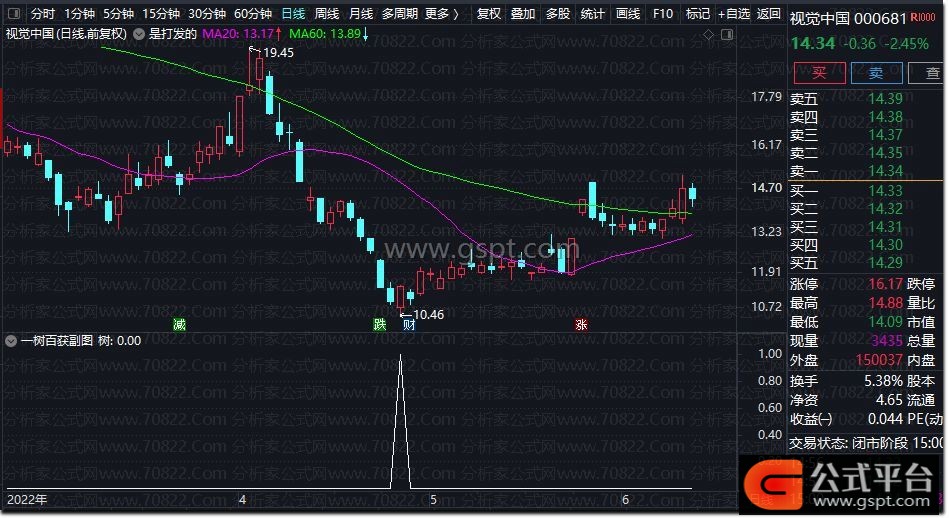Toggle the side panel icon above chart
Viewport: 949px width, 518px height.
coord(727,35)
